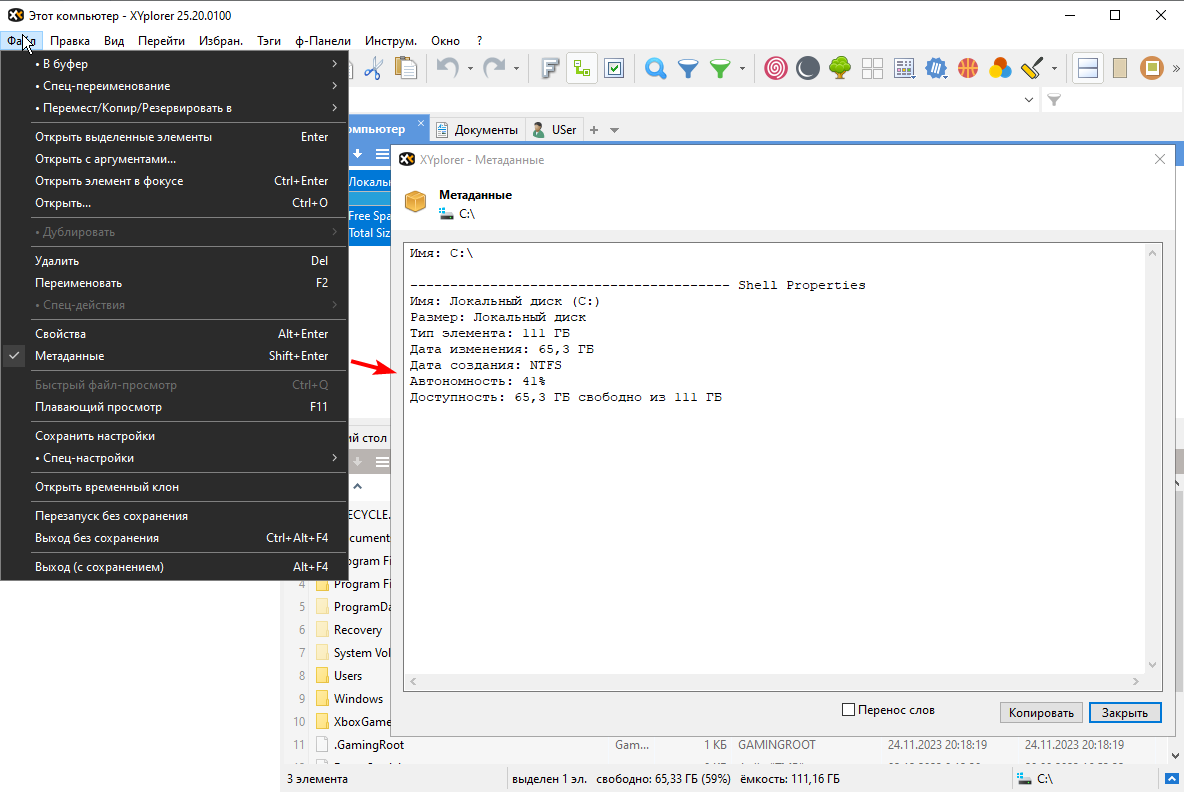
Task: Click inside the address bar field
Action: coord(683,100)
